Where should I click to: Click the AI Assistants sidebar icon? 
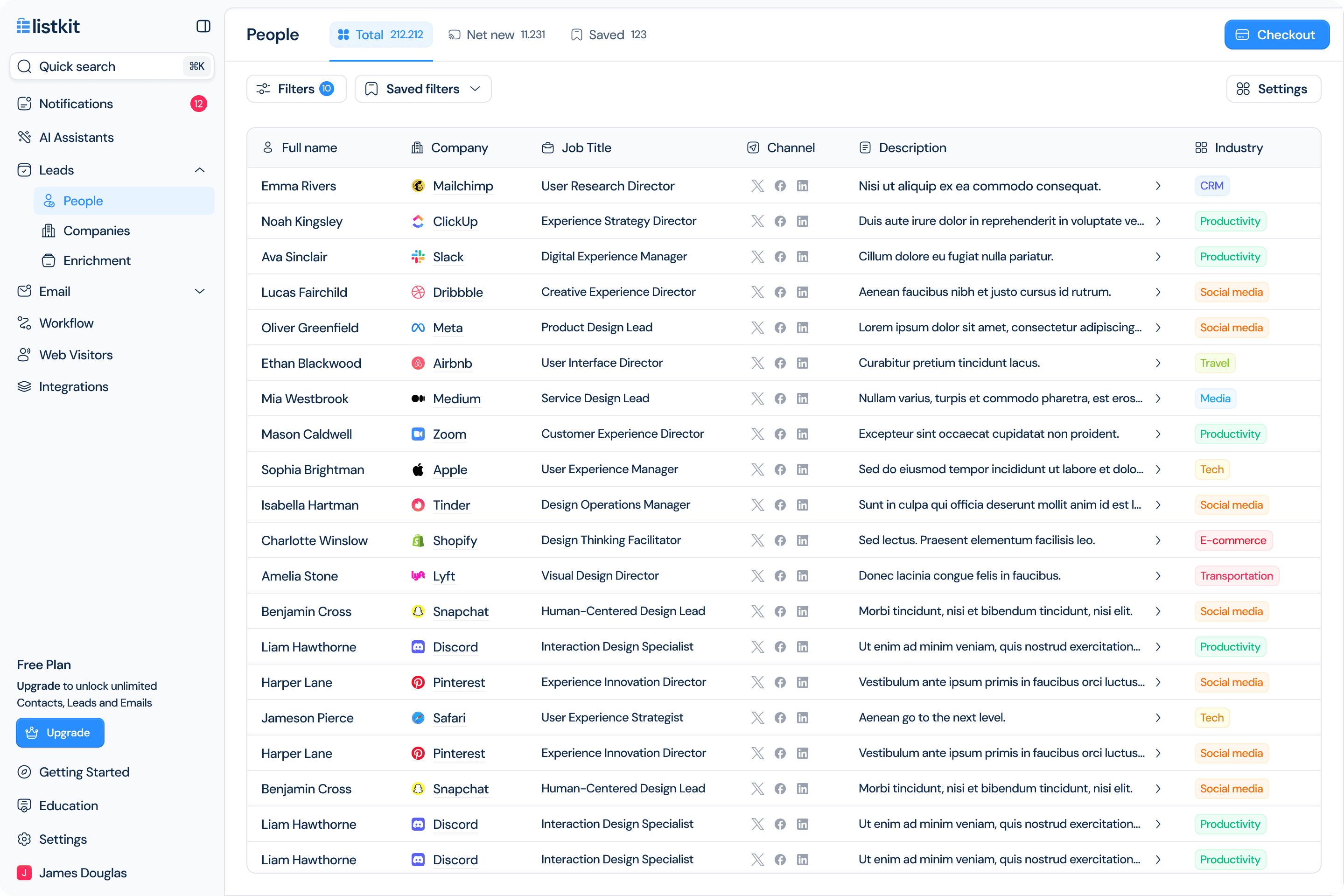coord(24,137)
